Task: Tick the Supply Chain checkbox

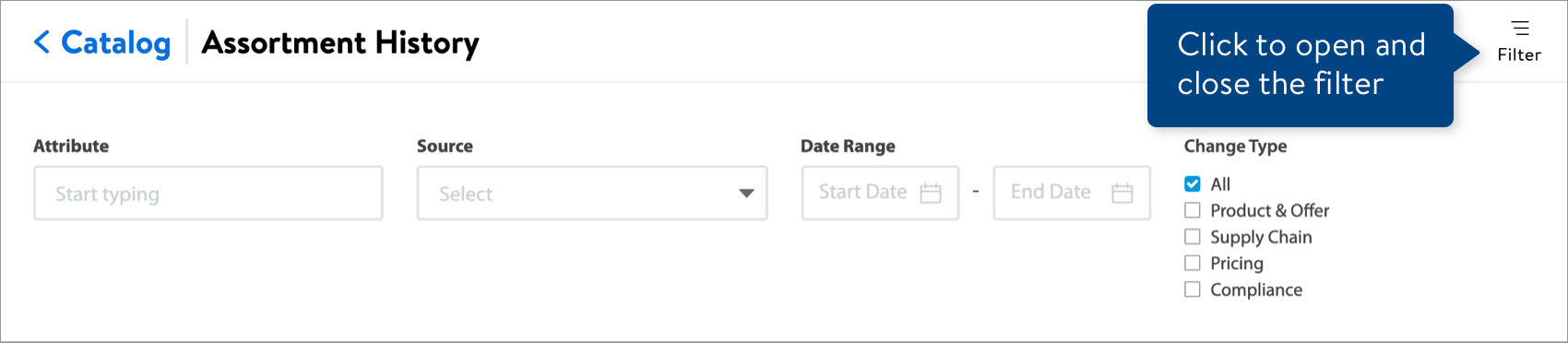Action: 1193,237
